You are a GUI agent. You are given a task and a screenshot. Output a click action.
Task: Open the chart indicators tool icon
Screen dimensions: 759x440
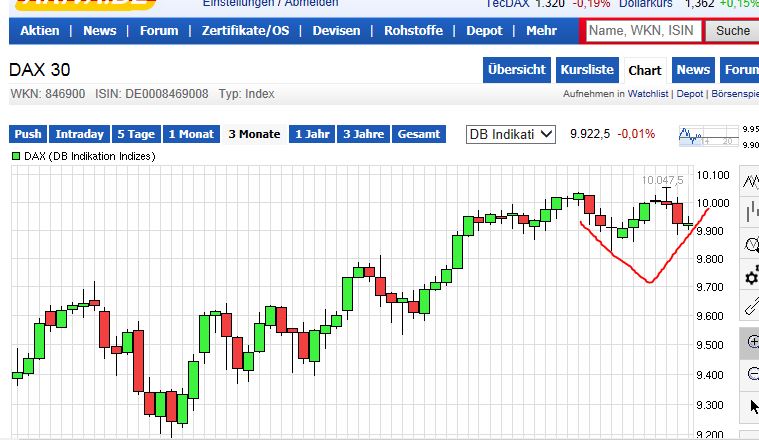click(750, 244)
